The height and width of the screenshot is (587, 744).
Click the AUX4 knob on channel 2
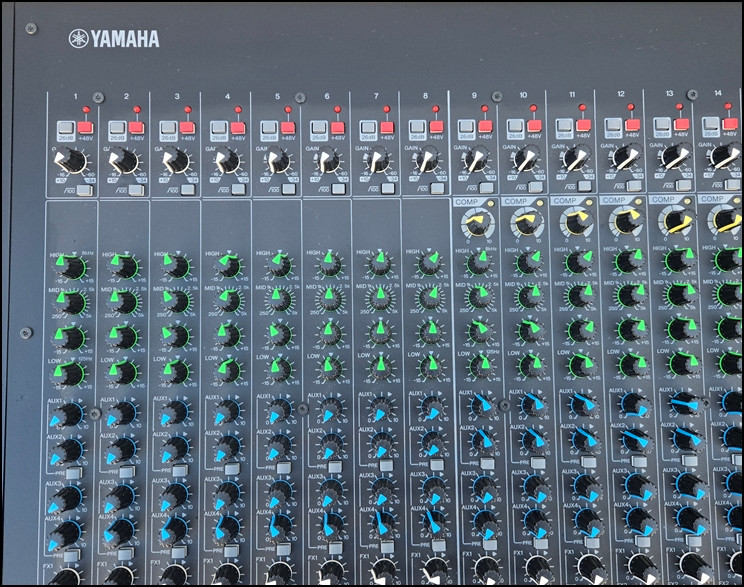[119, 532]
